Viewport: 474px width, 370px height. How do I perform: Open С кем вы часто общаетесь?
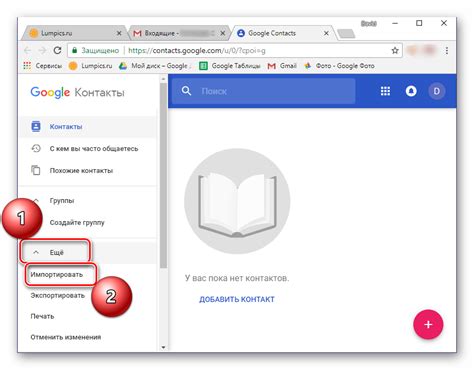(x=88, y=149)
